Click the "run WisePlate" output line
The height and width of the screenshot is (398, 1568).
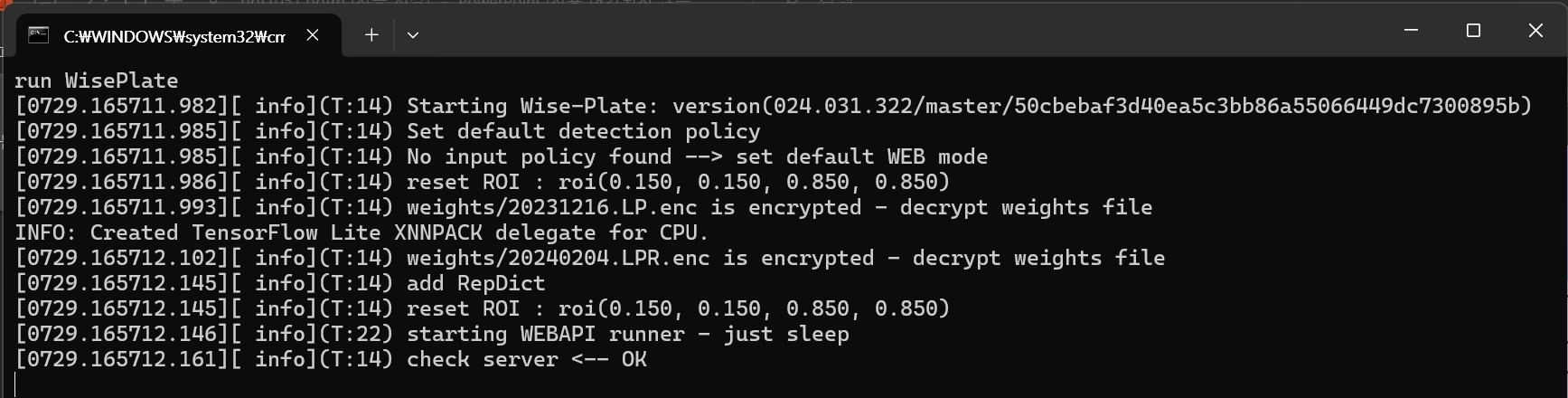(96, 81)
